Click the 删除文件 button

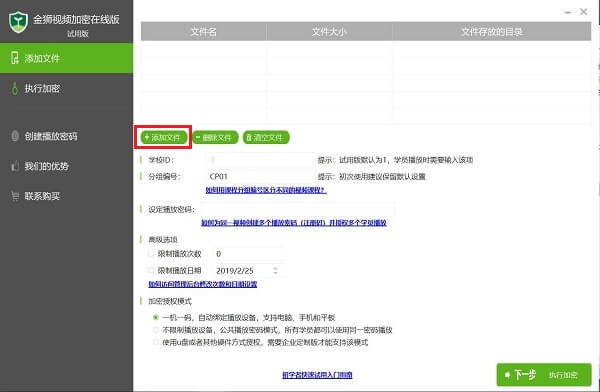point(215,137)
